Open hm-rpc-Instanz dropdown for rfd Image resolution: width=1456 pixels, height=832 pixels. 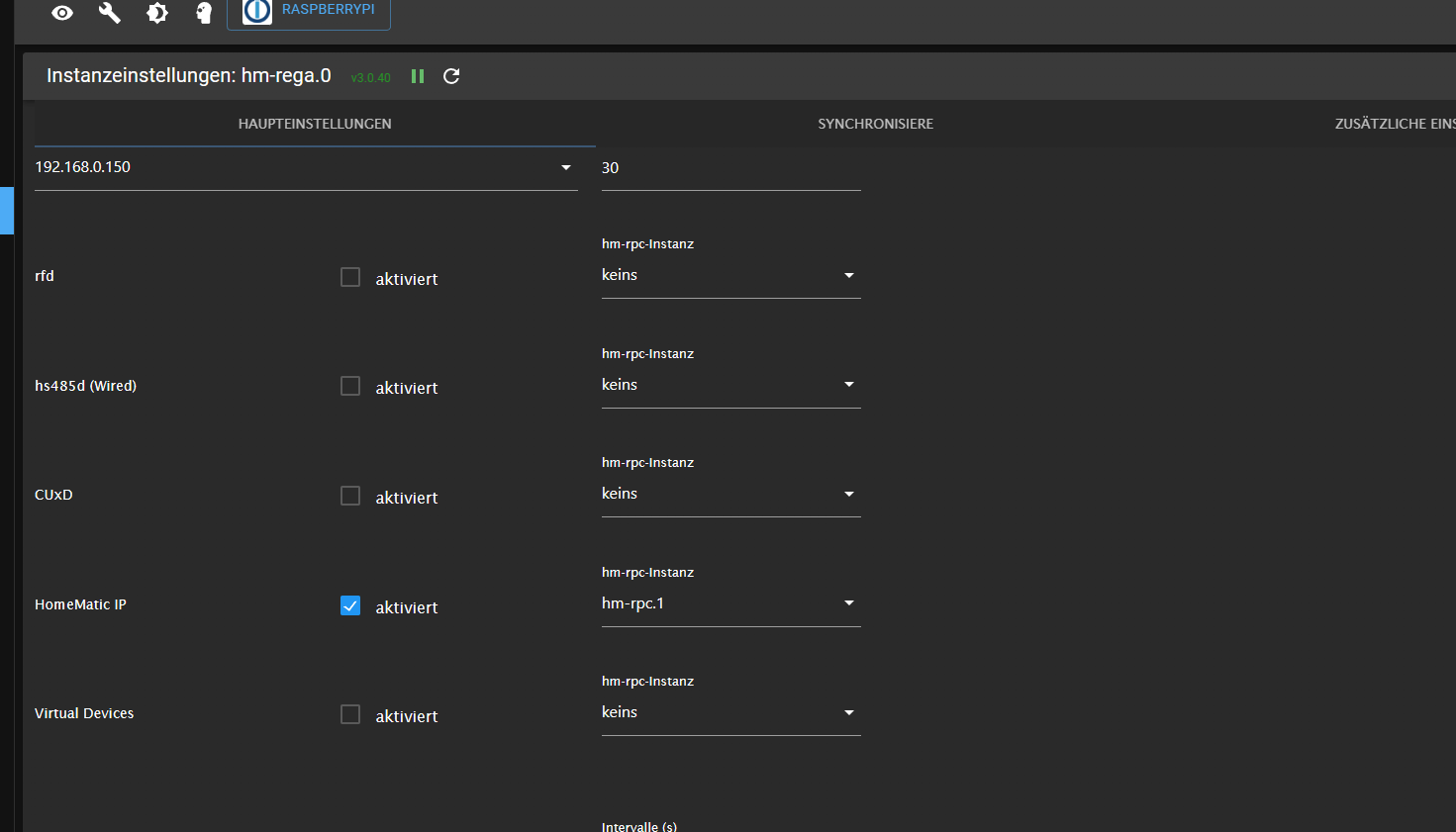tap(731, 275)
